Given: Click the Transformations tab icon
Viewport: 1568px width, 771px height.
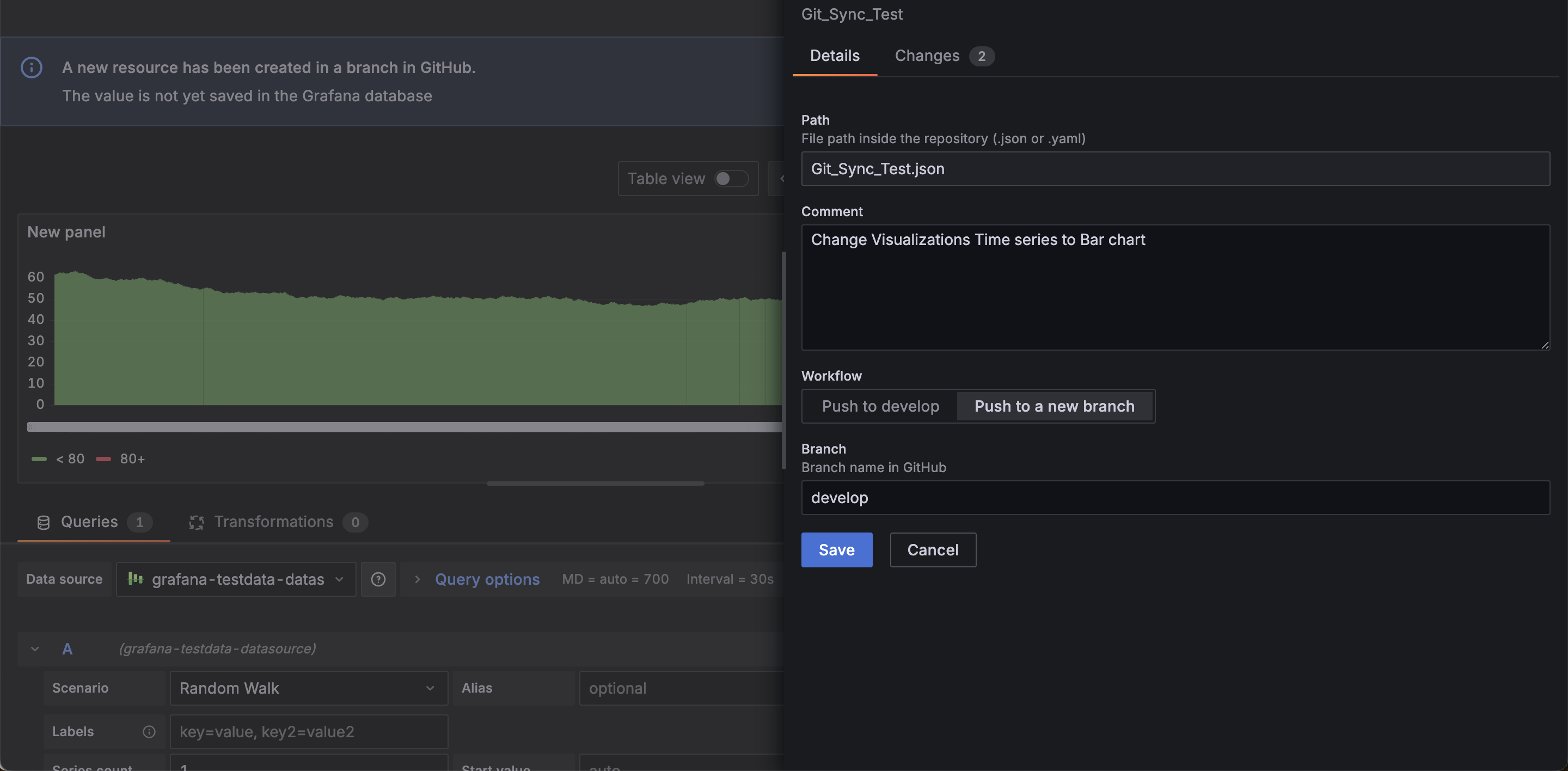Looking at the screenshot, I should (x=196, y=523).
